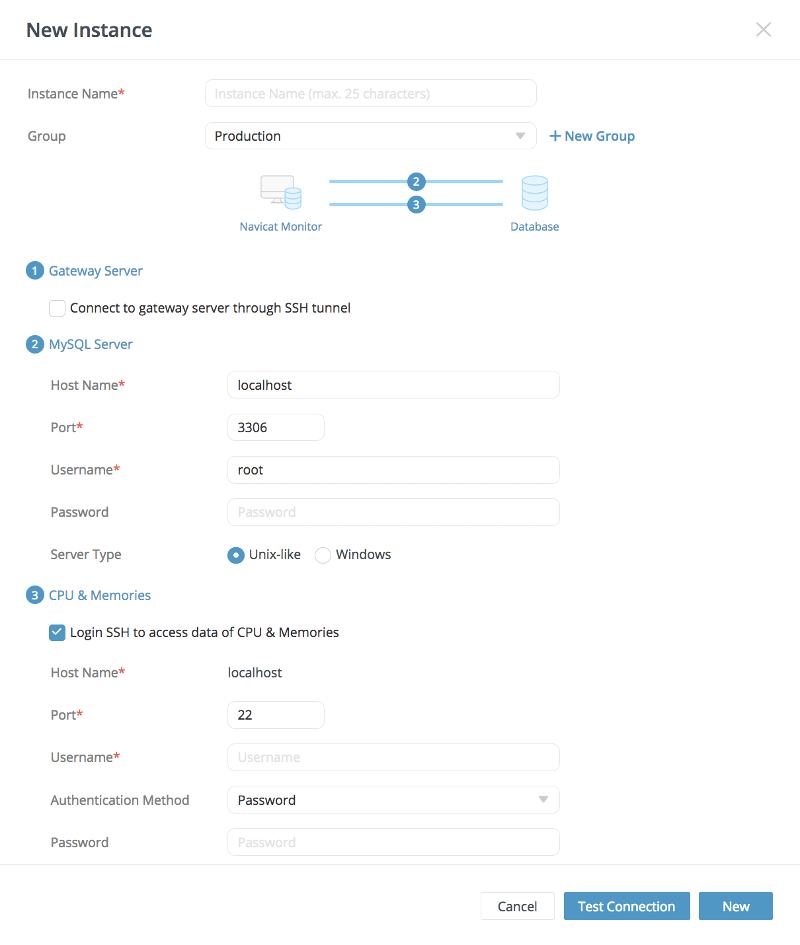Click the New button
Screen dimensions: 800x945
click(x=735, y=906)
